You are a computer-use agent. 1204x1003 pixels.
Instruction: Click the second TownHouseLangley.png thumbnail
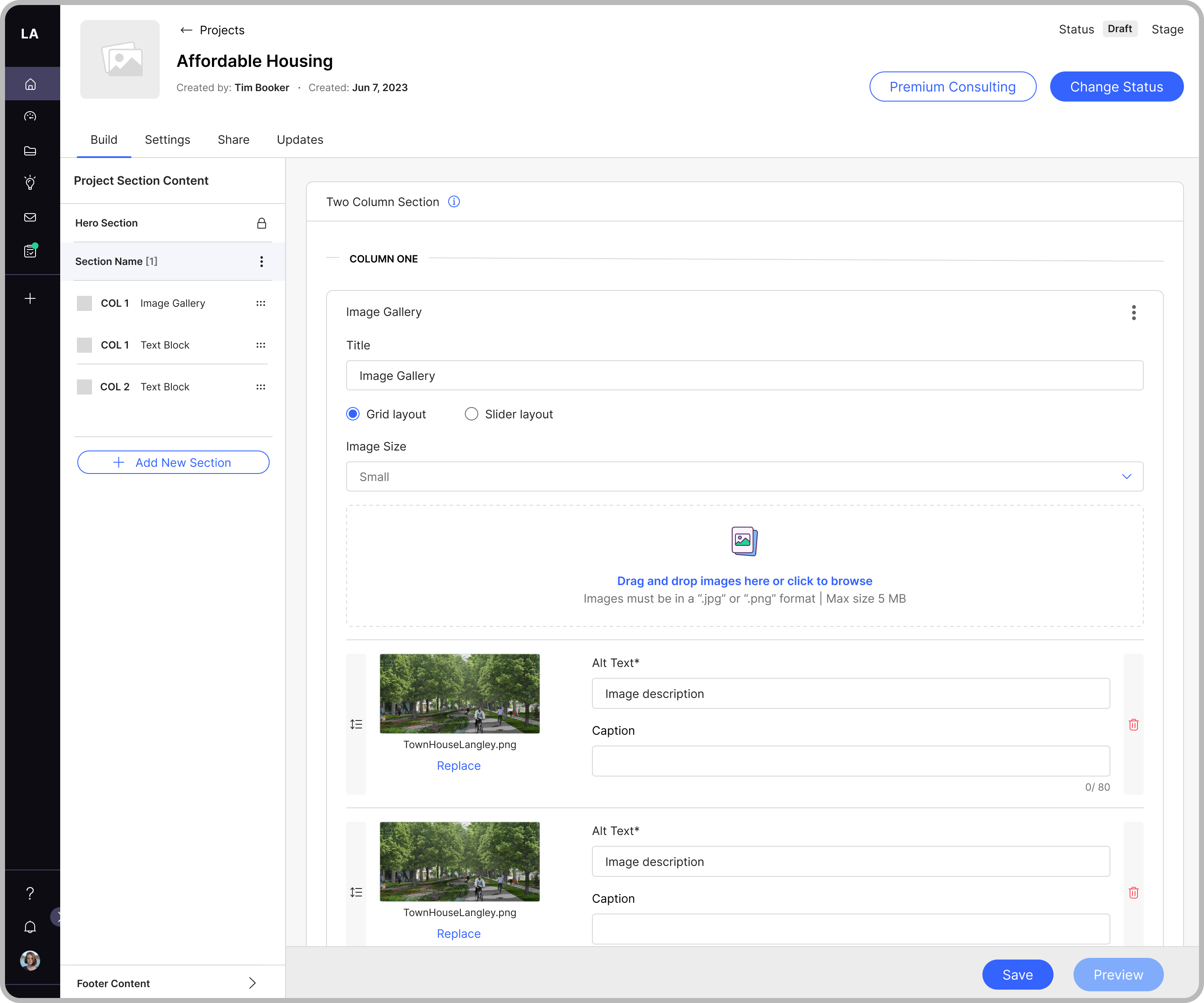point(459,861)
